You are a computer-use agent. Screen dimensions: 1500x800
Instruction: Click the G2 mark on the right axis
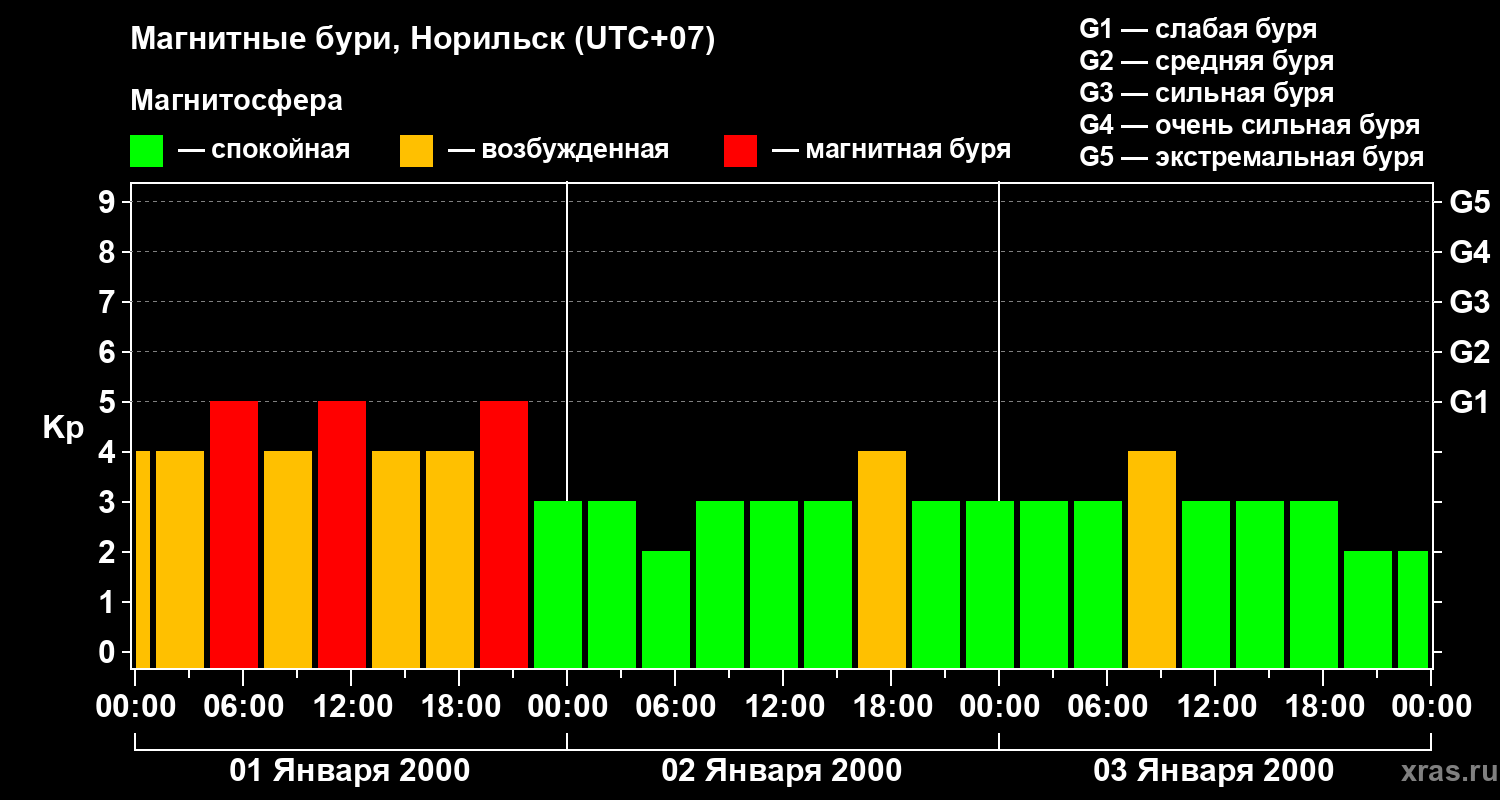pyautogui.click(x=1469, y=352)
